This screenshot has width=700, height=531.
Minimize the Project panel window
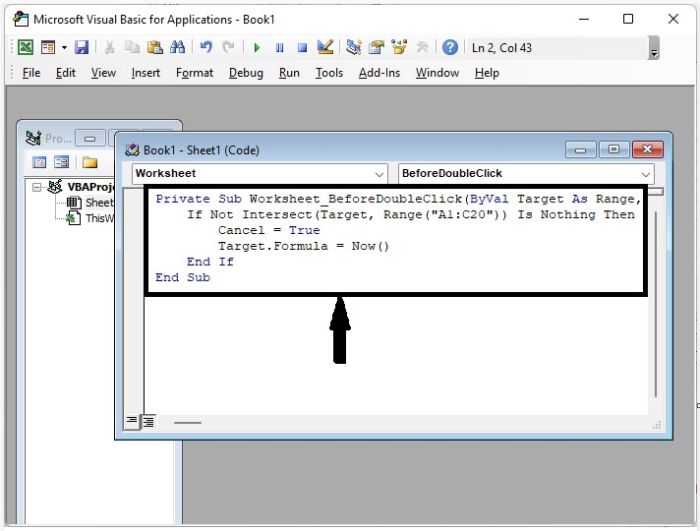click(x=90, y=138)
